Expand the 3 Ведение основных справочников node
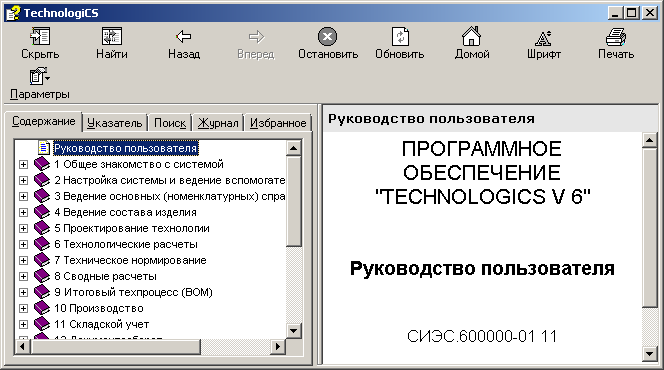This screenshot has width=664, height=370. tap(23, 196)
